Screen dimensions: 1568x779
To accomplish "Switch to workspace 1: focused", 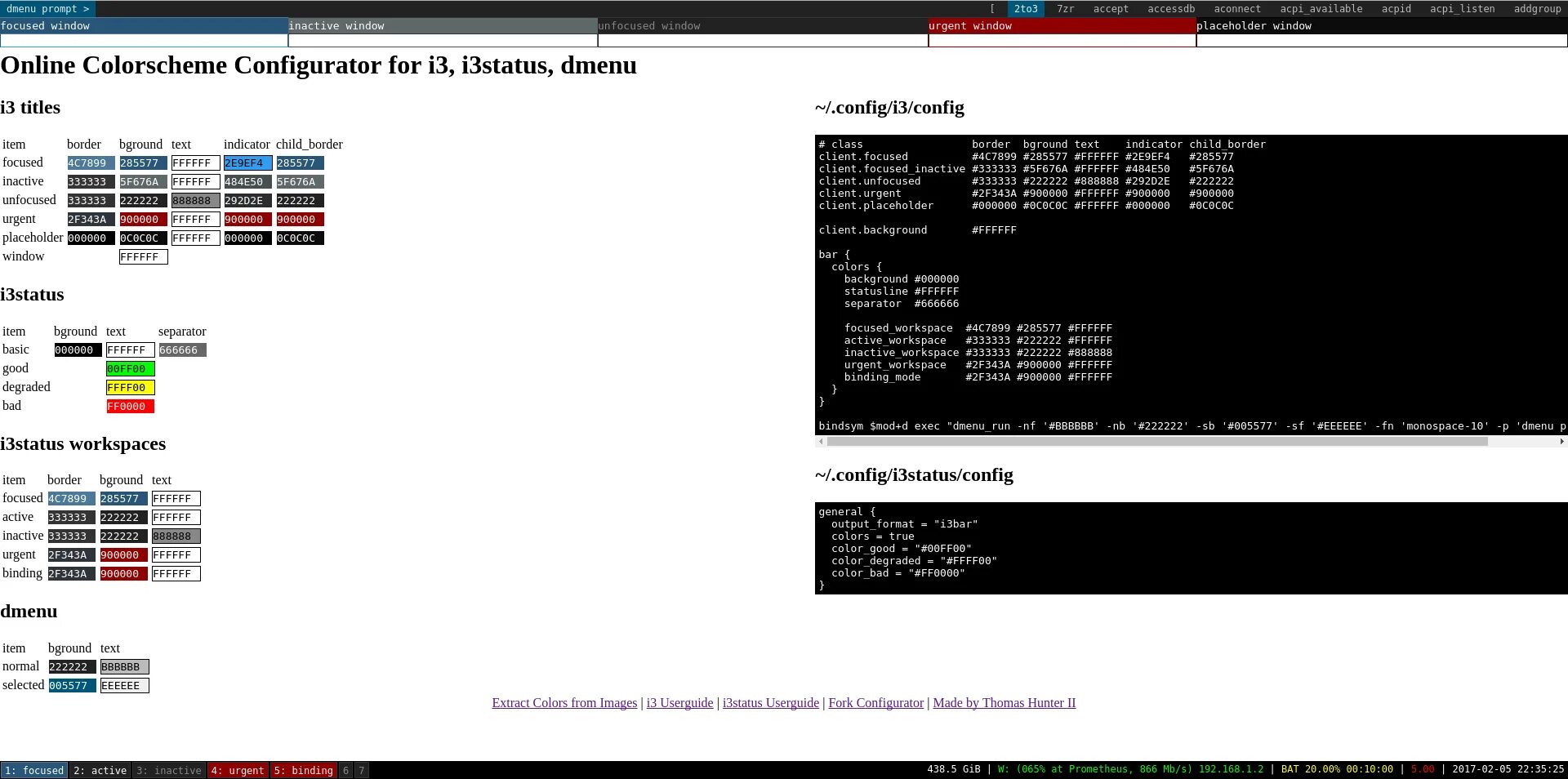I will click(x=34, y=770).
